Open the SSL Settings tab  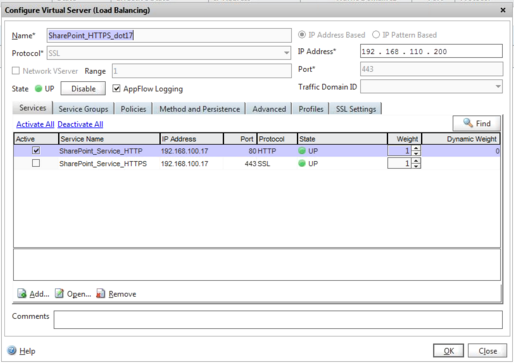click(356, 109)
